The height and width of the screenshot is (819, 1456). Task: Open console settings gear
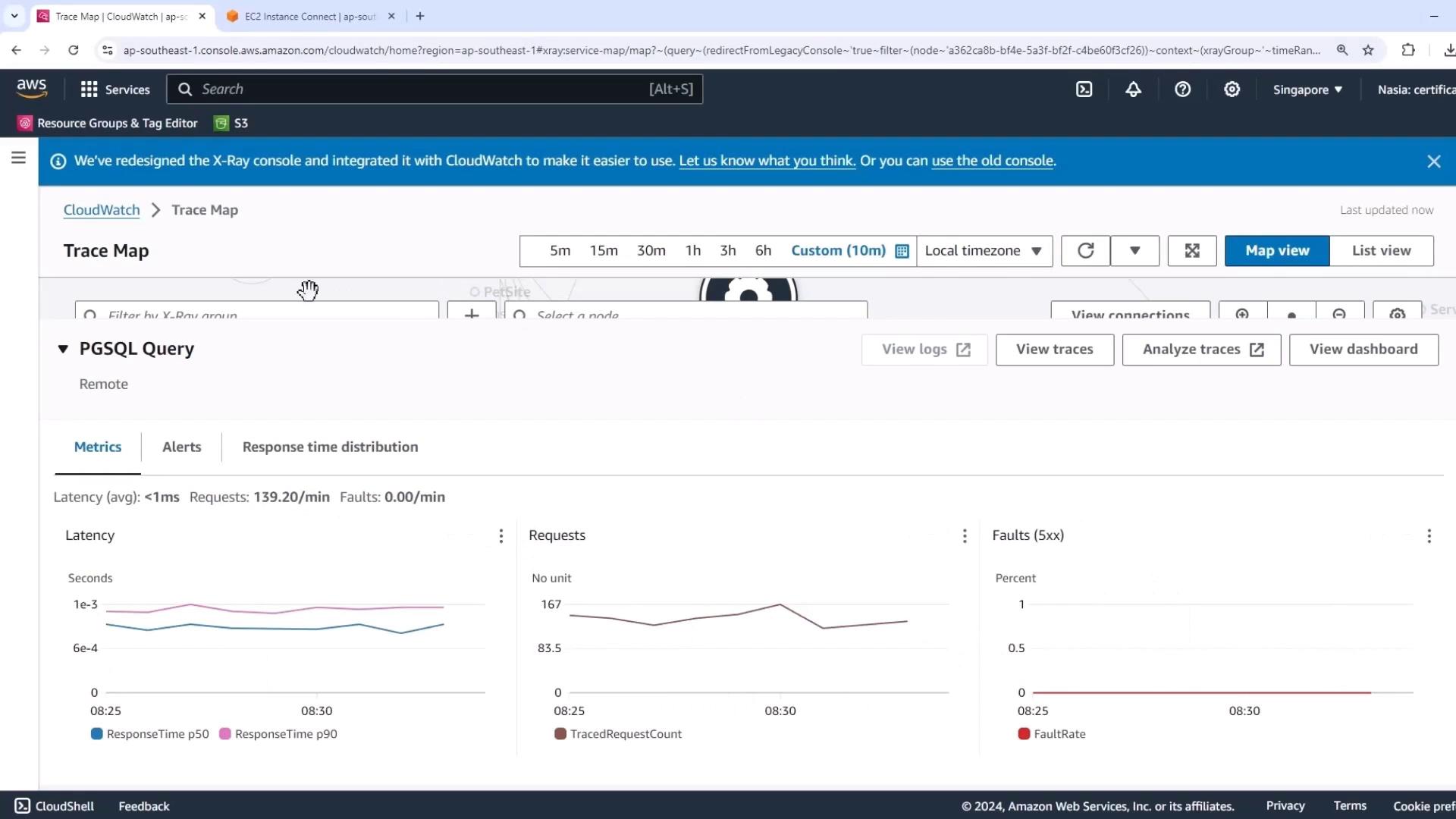(x=1232, y=89)
